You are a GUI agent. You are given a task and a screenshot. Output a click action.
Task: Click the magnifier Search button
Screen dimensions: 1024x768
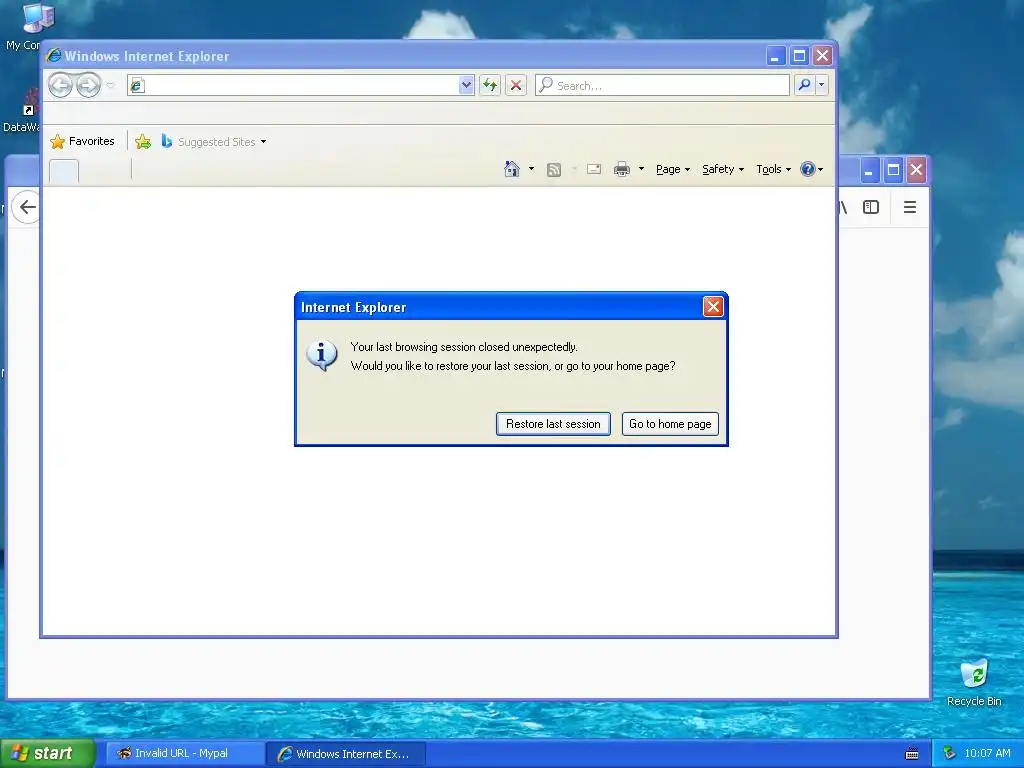805,85
